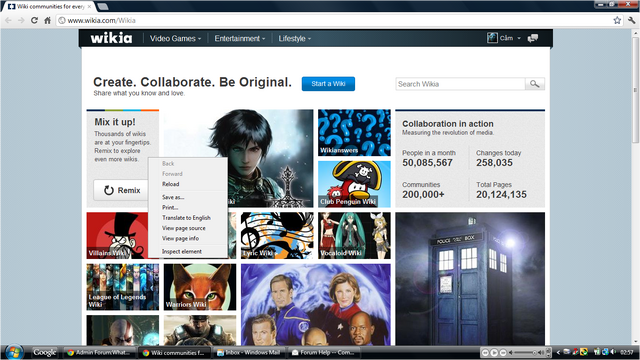Screen dimensions: 640x360
Task: Click the Start a Wiki button
Action: 328,84
